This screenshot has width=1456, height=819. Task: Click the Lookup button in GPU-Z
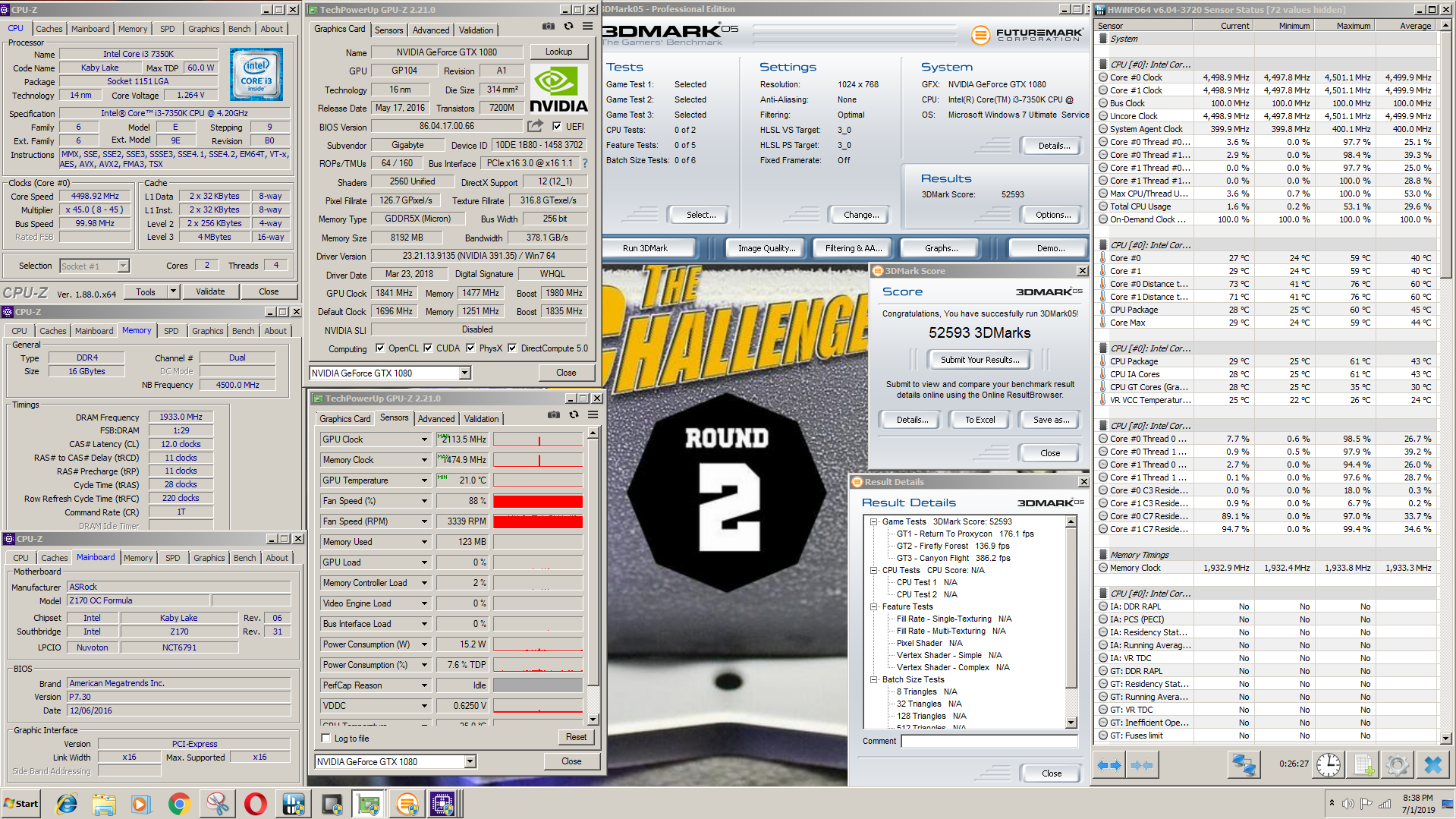558,52
